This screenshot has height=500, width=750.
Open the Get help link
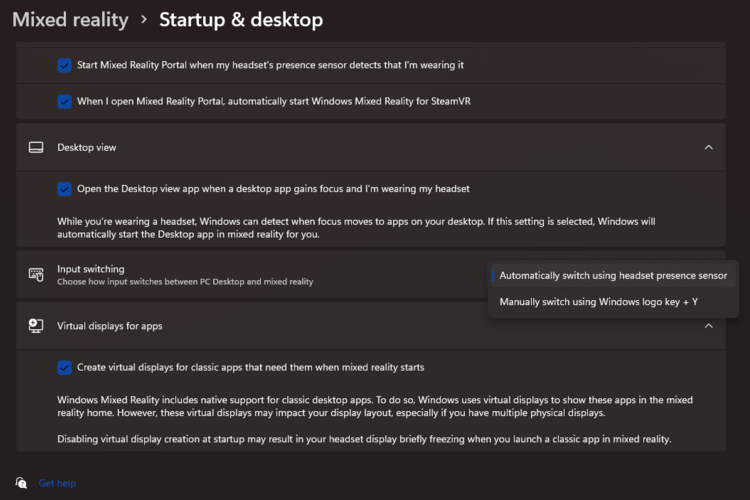57,483
